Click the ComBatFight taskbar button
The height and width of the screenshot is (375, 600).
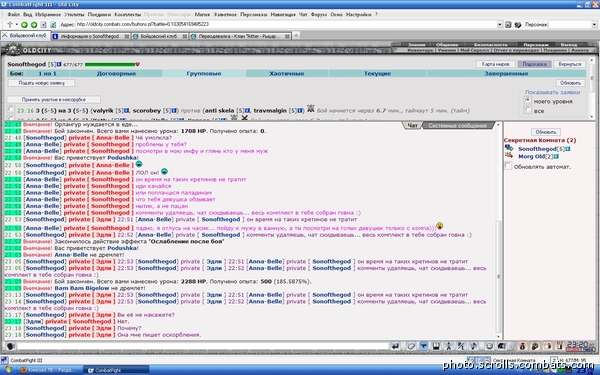pos(116,370)
